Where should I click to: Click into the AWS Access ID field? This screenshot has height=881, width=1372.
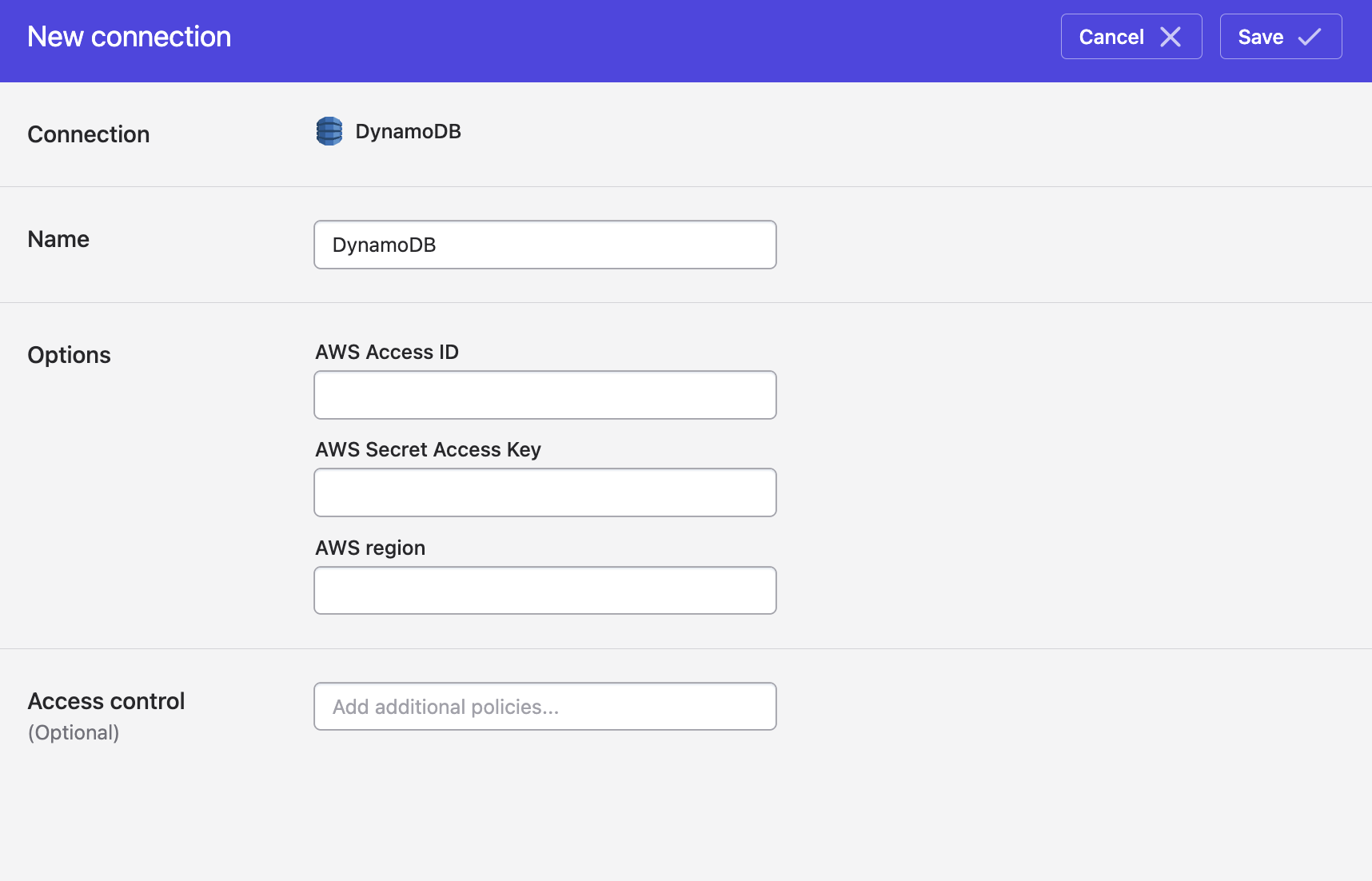point(545,395)
